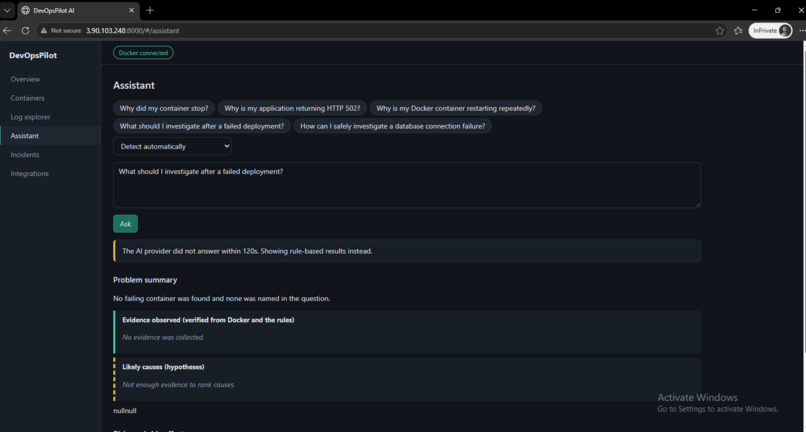Viewport: 806px width, 432px height.
Task: Open Containers in sidebar
Action: click(x=27, y=98)
